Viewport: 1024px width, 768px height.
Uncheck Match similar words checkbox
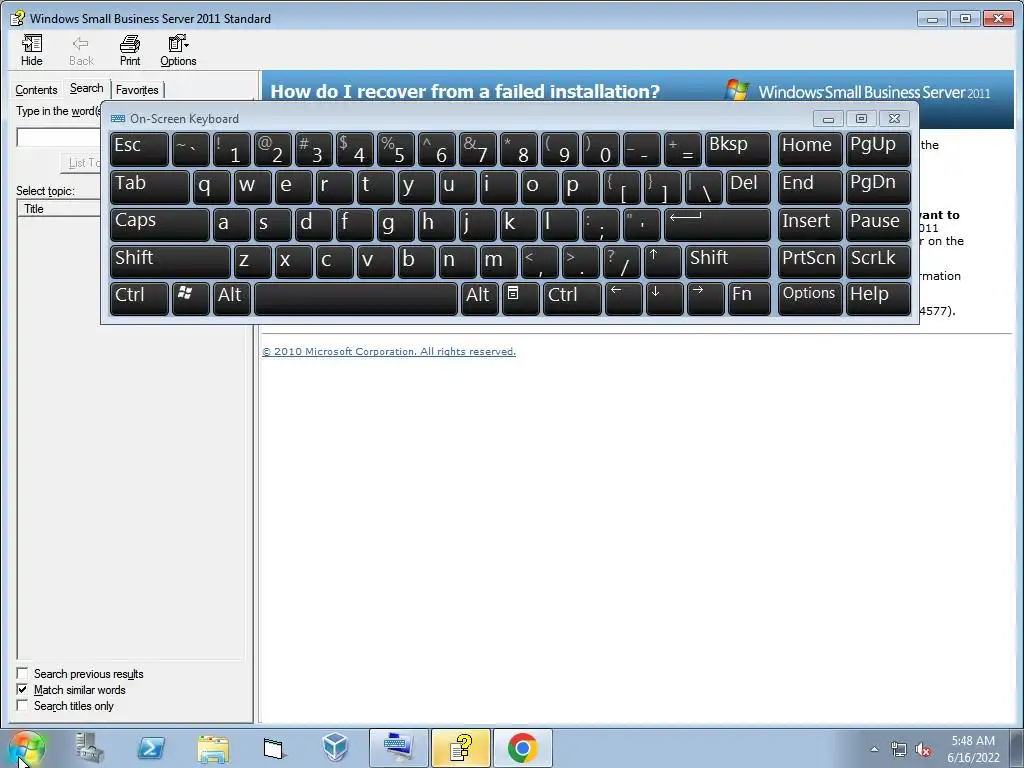tap(22, 690)
